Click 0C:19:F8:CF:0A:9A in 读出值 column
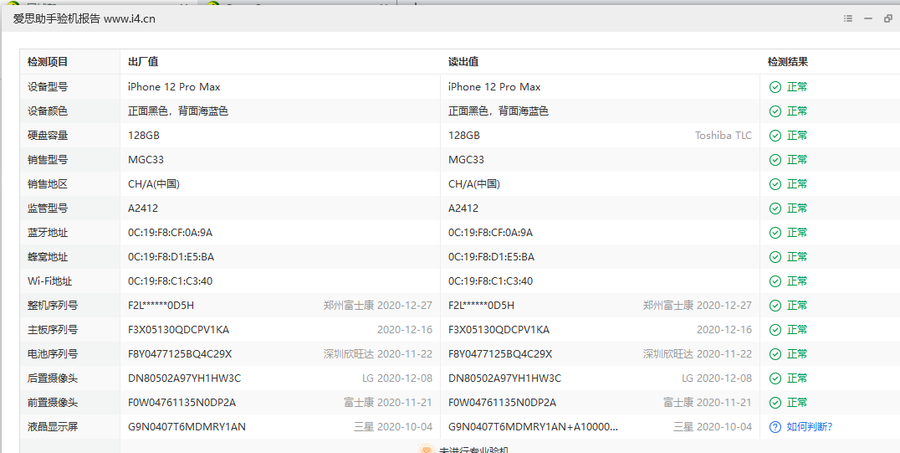 pos(491,233)
